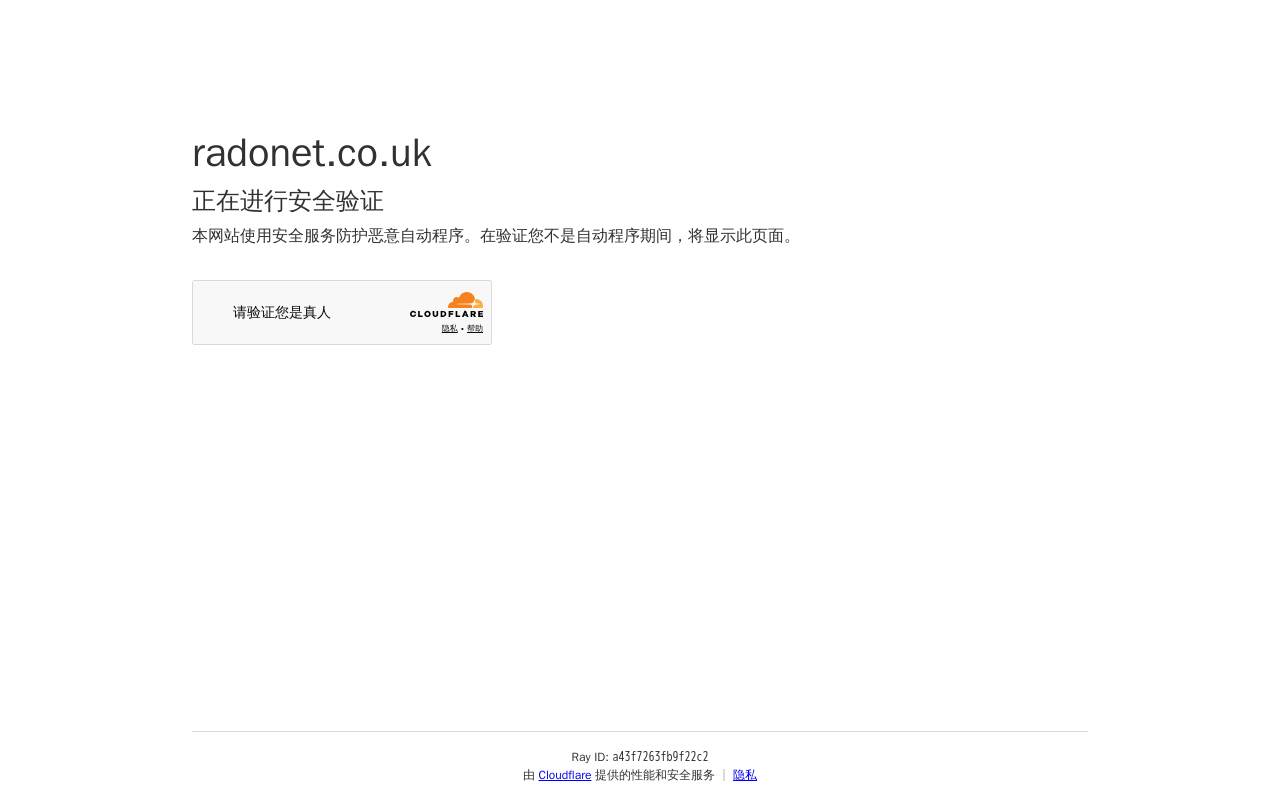Click the radonet.co.uk heading
Screen dimensions: 1280x800
click(x=312, y=153)
